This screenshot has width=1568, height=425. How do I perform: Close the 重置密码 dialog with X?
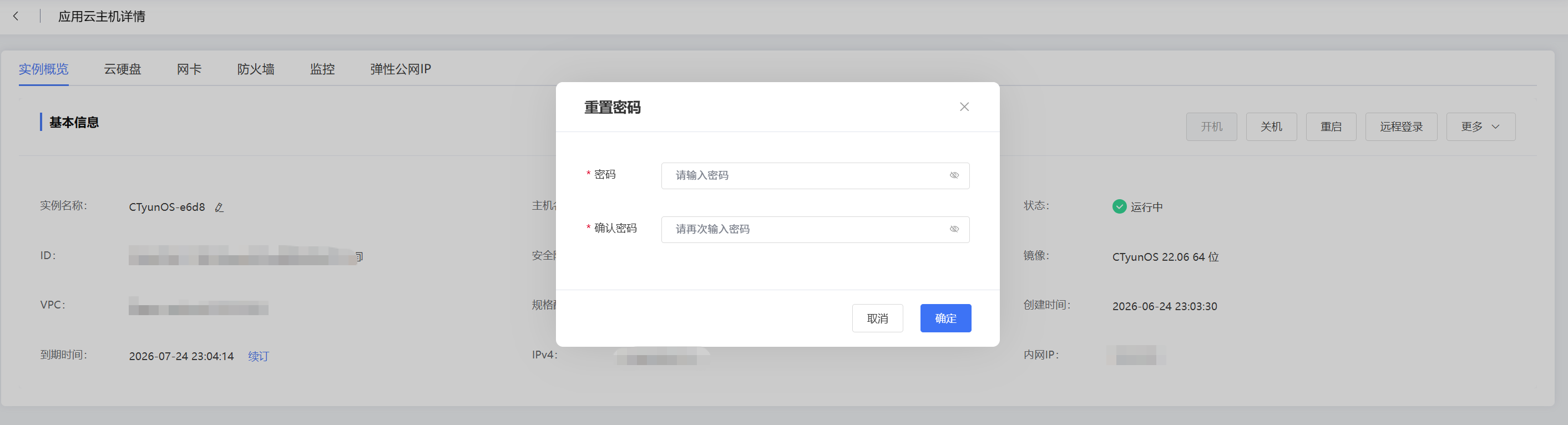(964, 107)
